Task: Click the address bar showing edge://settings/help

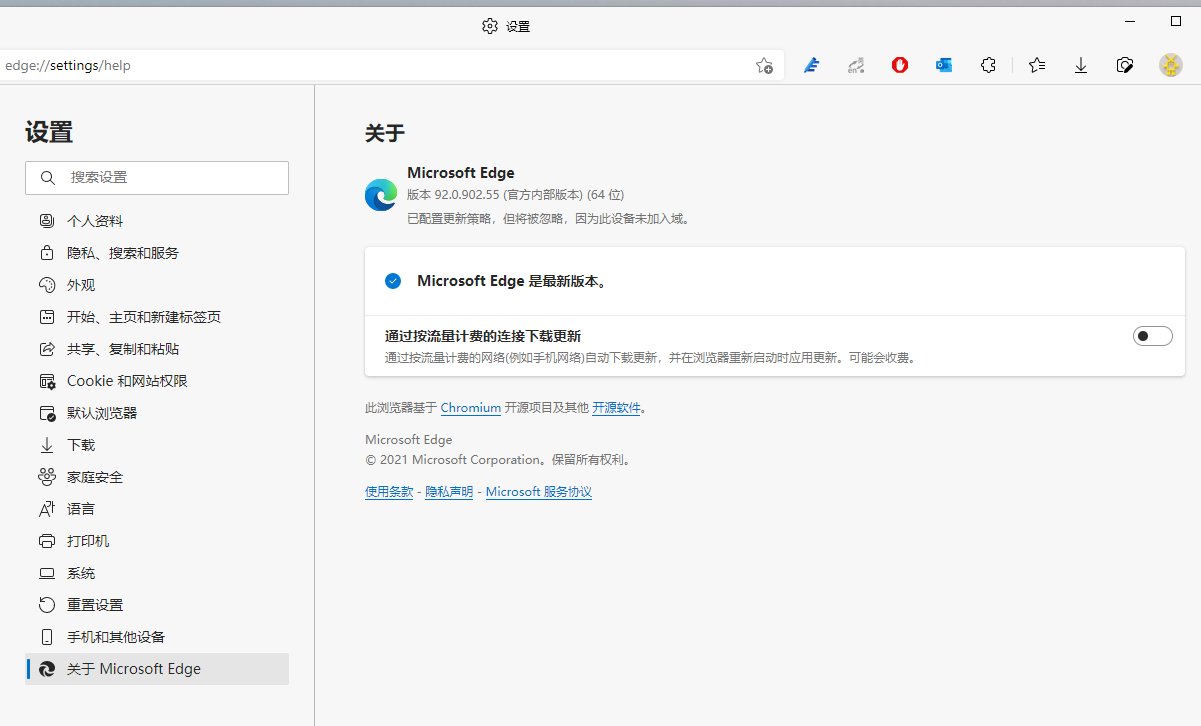Action: (390, 66)
